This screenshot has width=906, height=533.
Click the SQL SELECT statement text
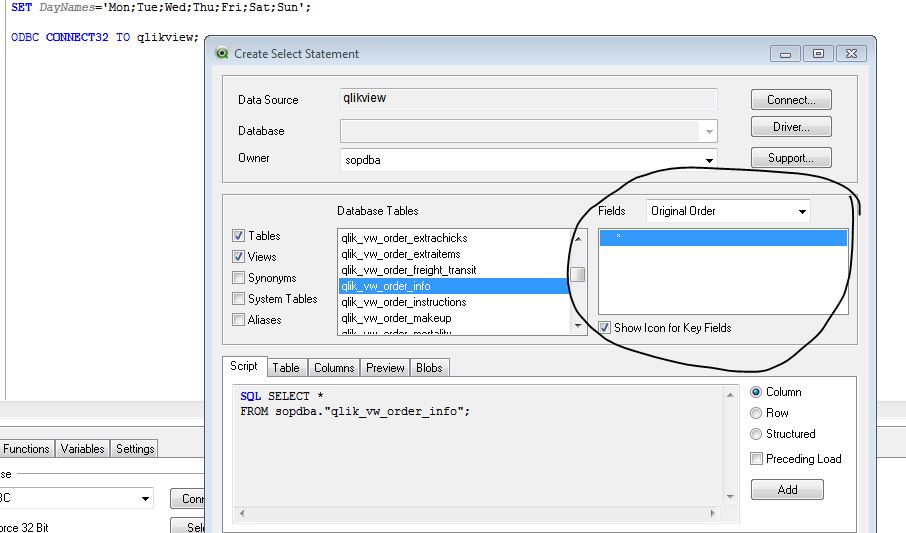(355, 404)
